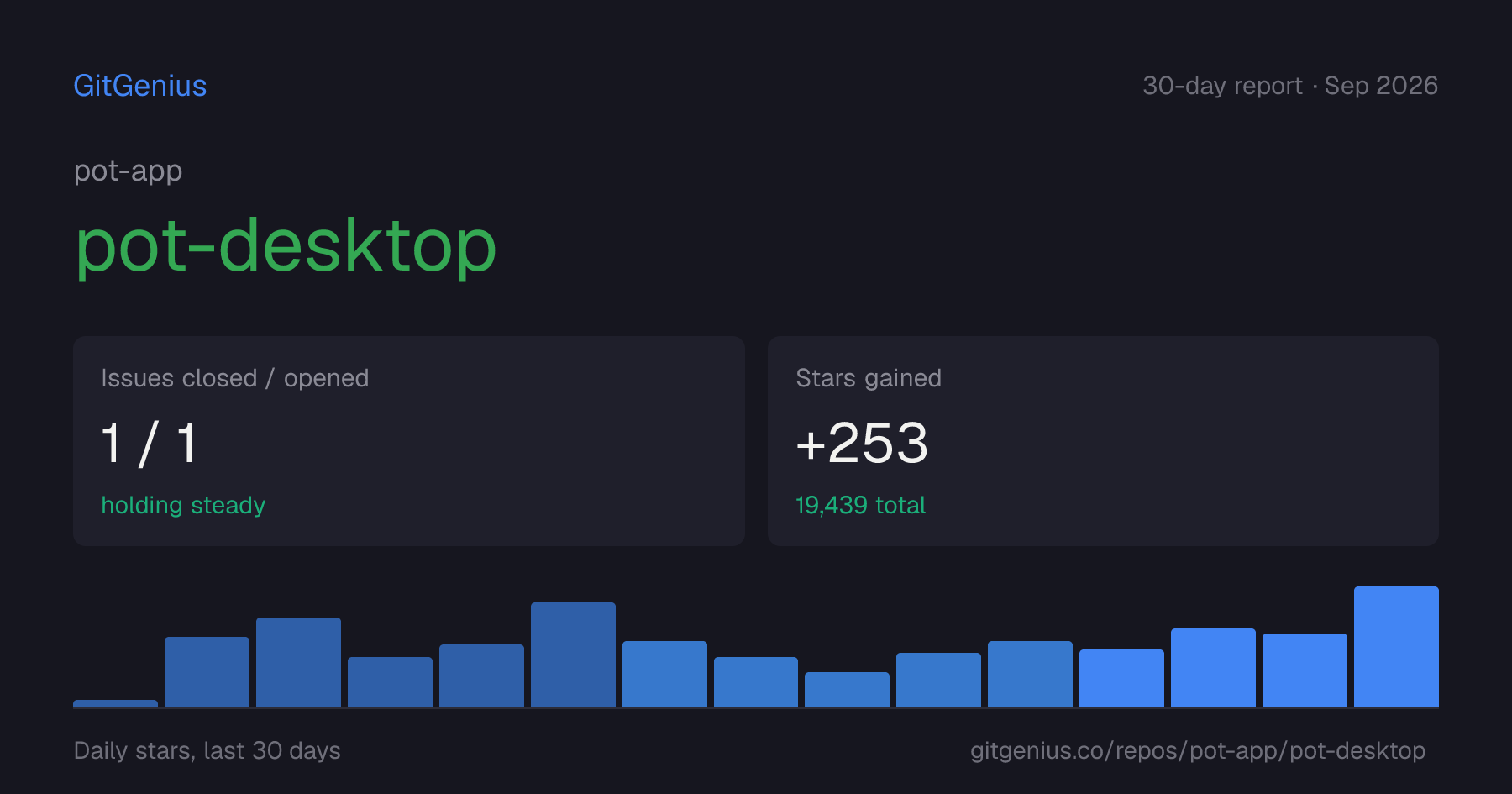Click the GitGenius brand link

click(140, 86)
